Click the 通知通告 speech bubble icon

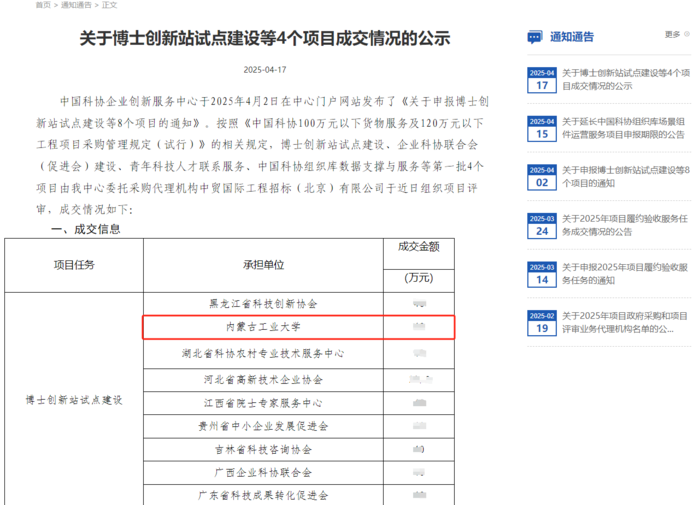[x=535, y=37]
